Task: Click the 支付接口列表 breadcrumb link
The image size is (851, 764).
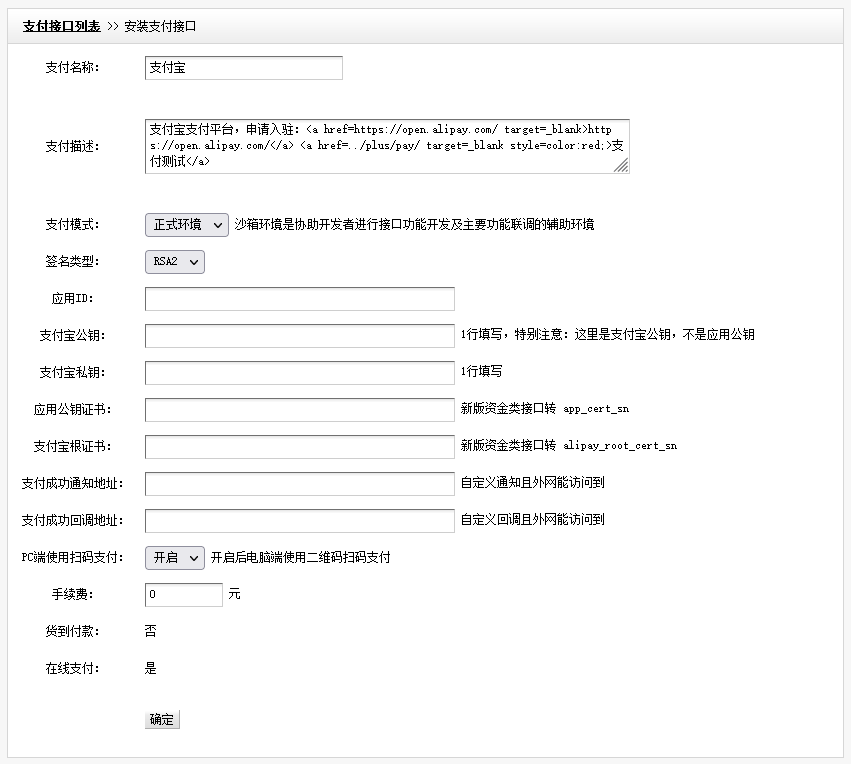Action: [x=61, y=27]
